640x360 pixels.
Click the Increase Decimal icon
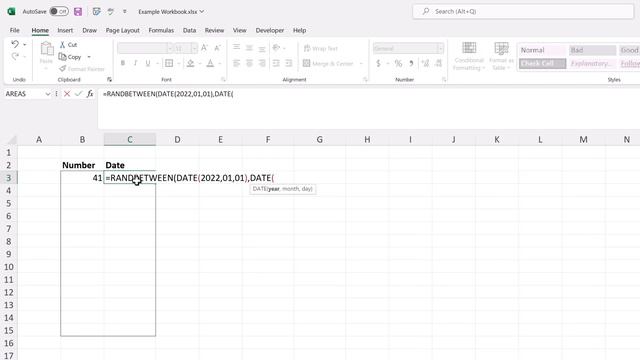pyautogui.click(x=425, y=63)
